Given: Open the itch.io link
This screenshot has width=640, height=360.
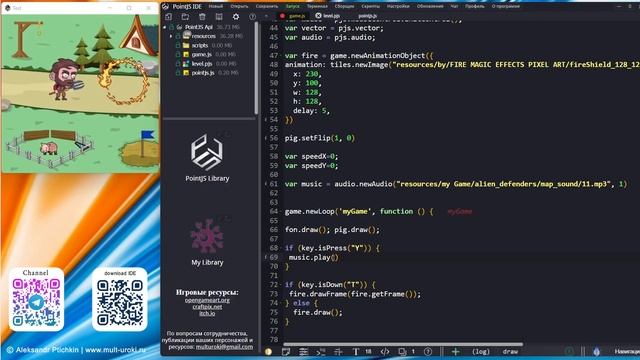Looking at the screenshot, I should pos(207,313).
